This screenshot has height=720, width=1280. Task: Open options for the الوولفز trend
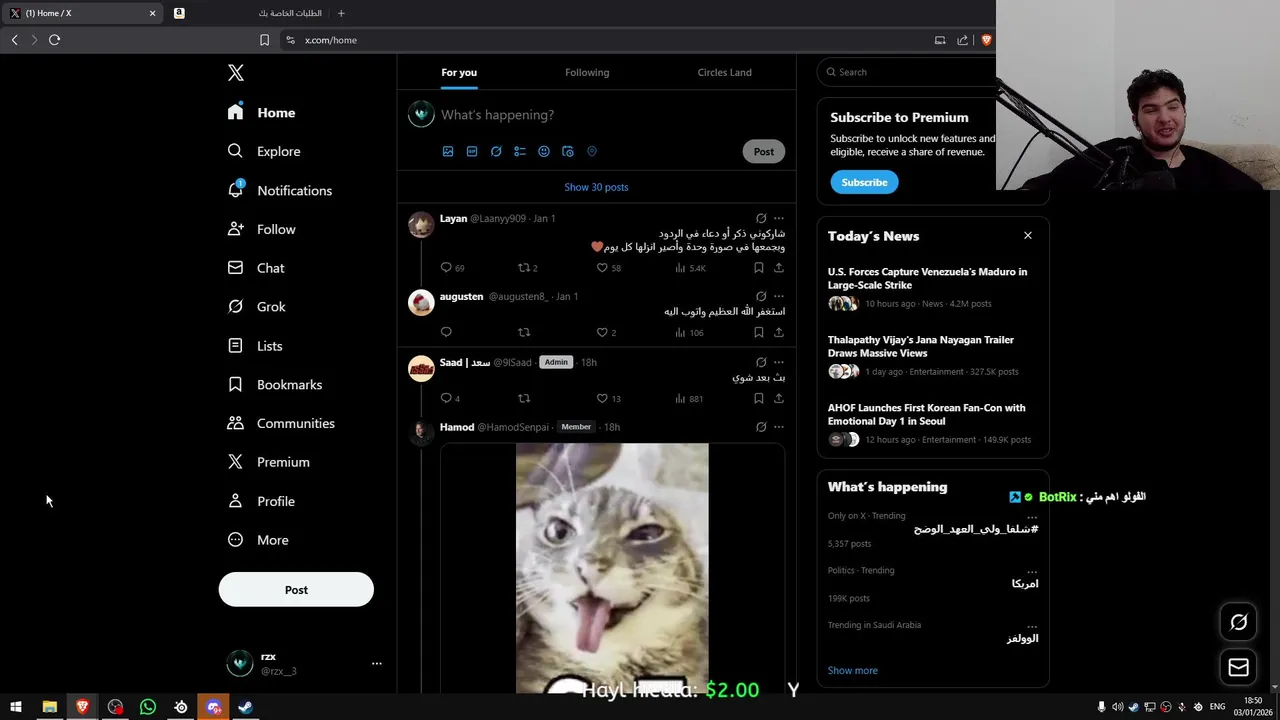[1032, 626]
